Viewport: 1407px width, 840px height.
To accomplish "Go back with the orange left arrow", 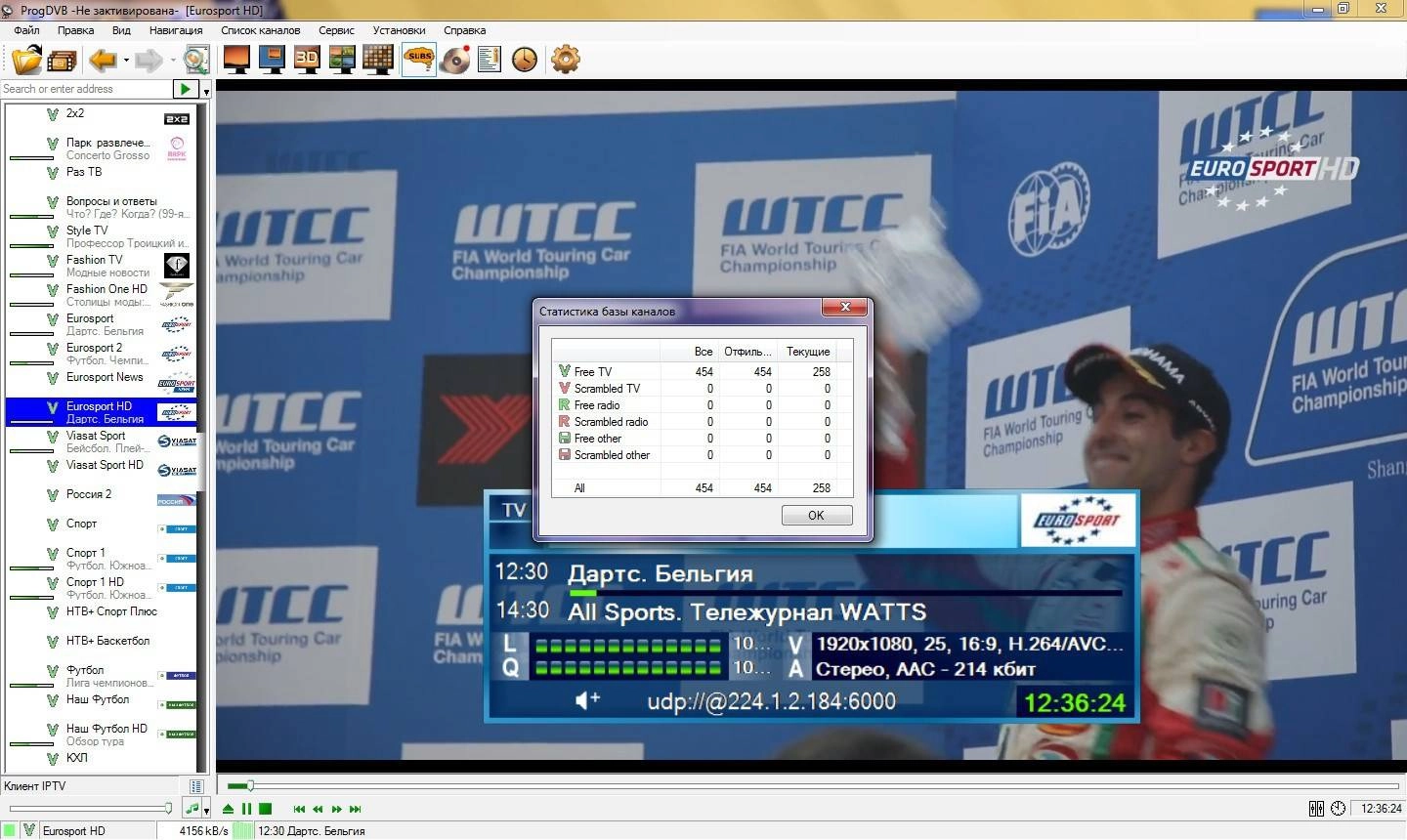I will point(103,61).
